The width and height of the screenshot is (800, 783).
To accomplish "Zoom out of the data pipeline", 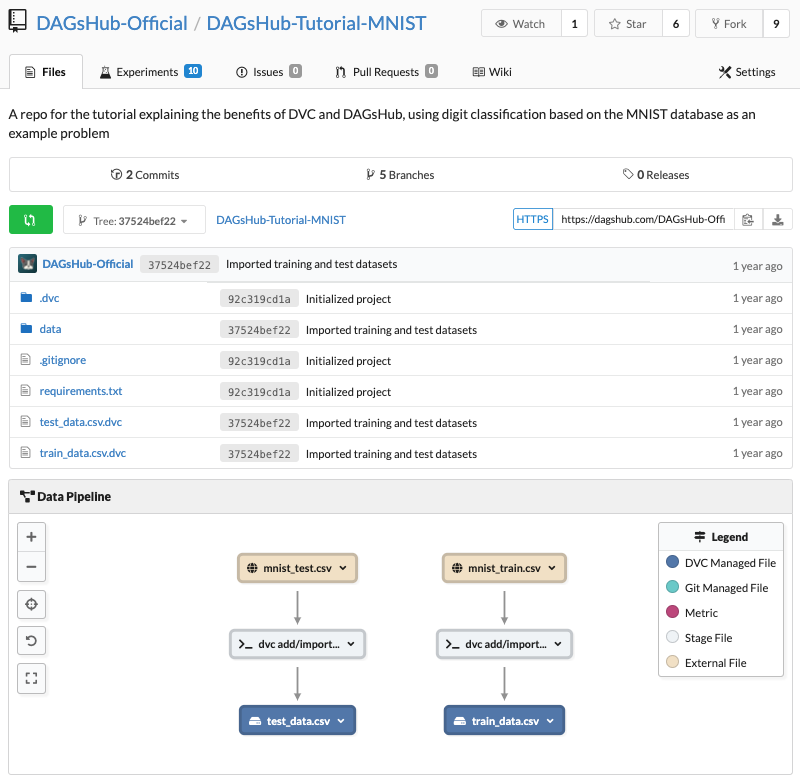I will (x=31, y=567).
